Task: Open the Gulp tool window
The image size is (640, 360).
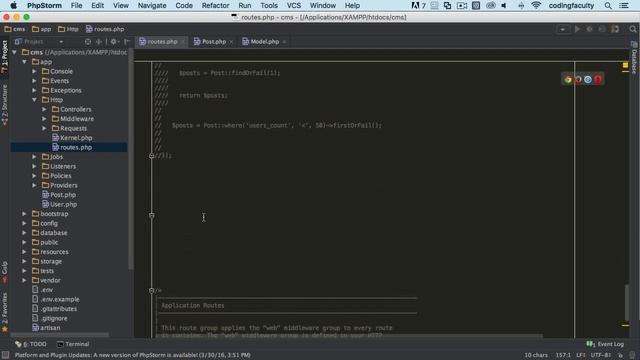Action: click(x=4, y=272)
